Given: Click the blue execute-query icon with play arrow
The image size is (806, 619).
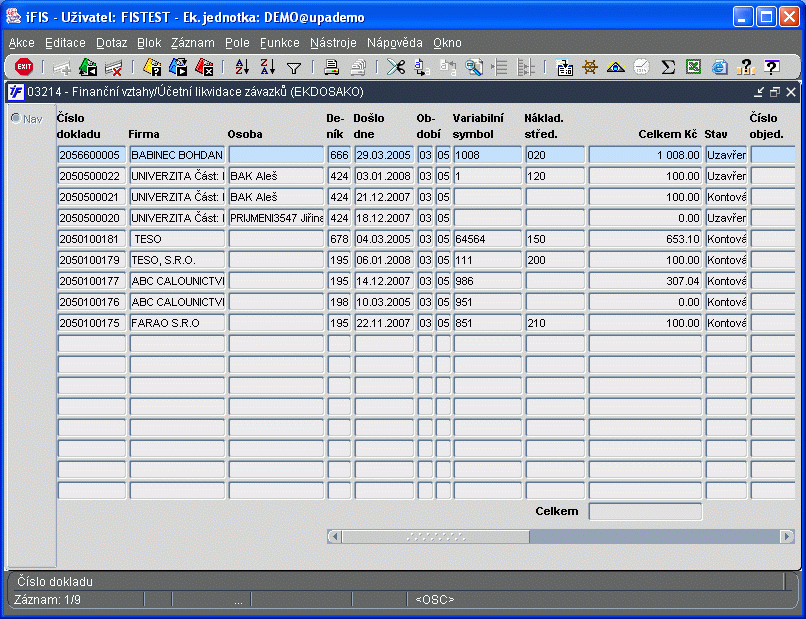Looking at the screenshot, I should [x=178, y=67].
